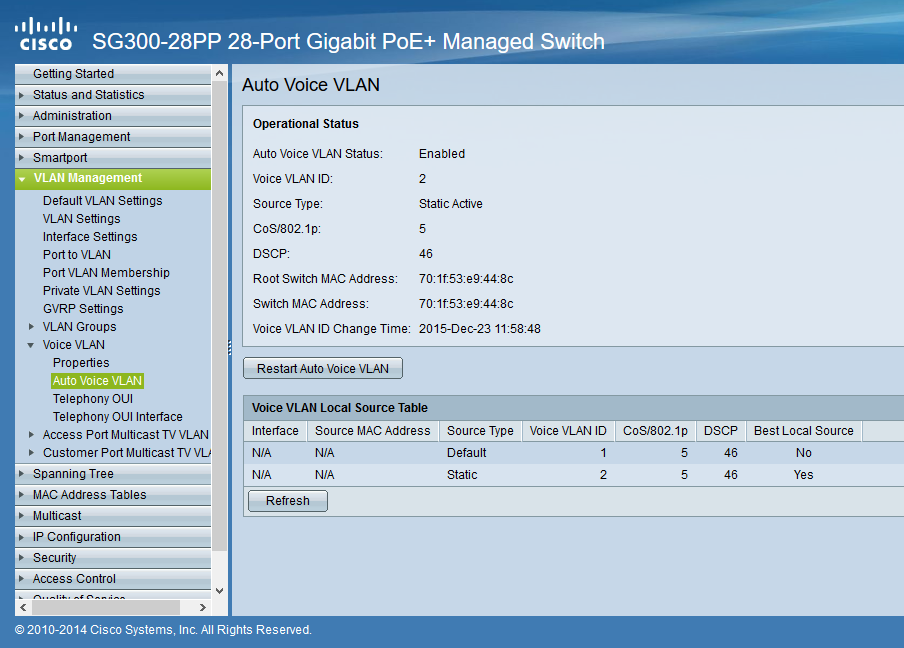Viewport: 904px width, 648px height.
Task: Open VLAN Settings page
Action: [81, 218]
